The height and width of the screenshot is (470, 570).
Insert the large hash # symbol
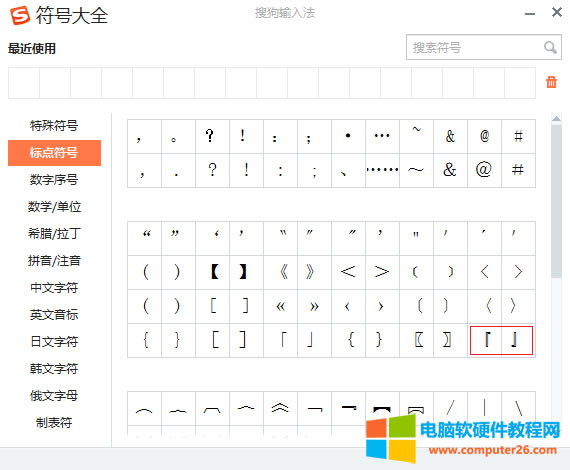pos(518,170)
